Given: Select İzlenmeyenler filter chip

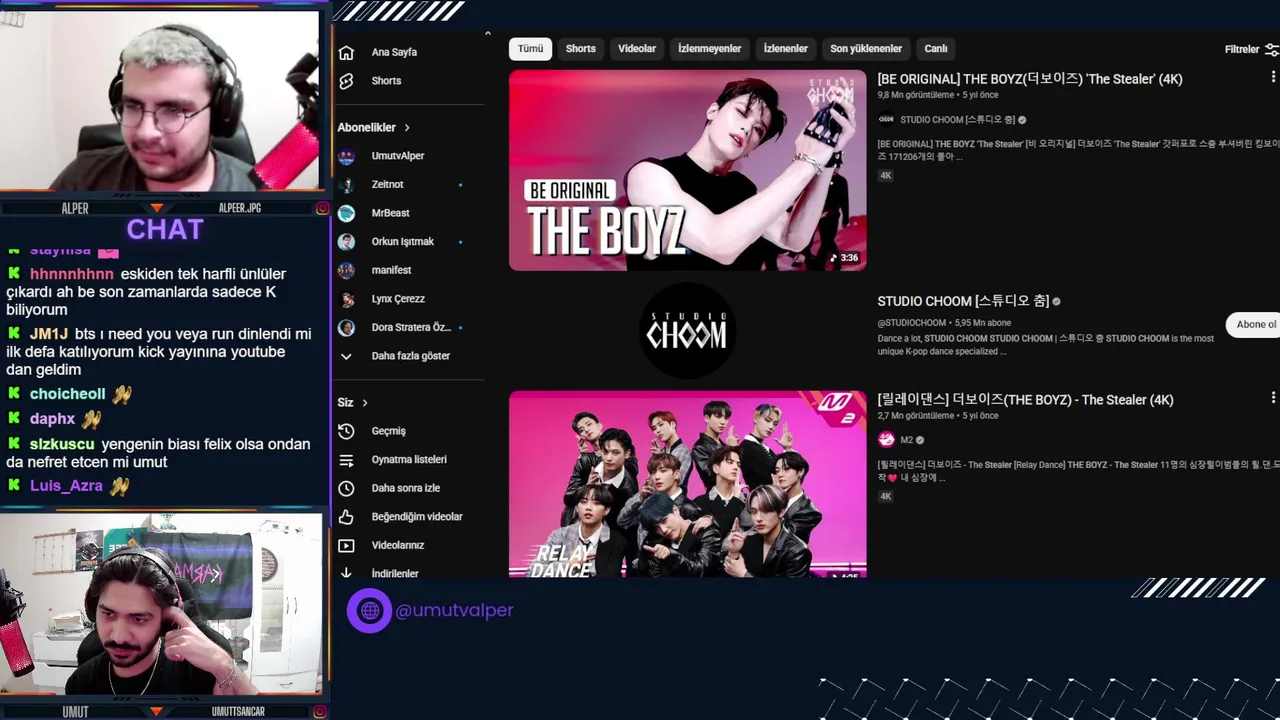Looking at the screenshot, I should point(710,49).
